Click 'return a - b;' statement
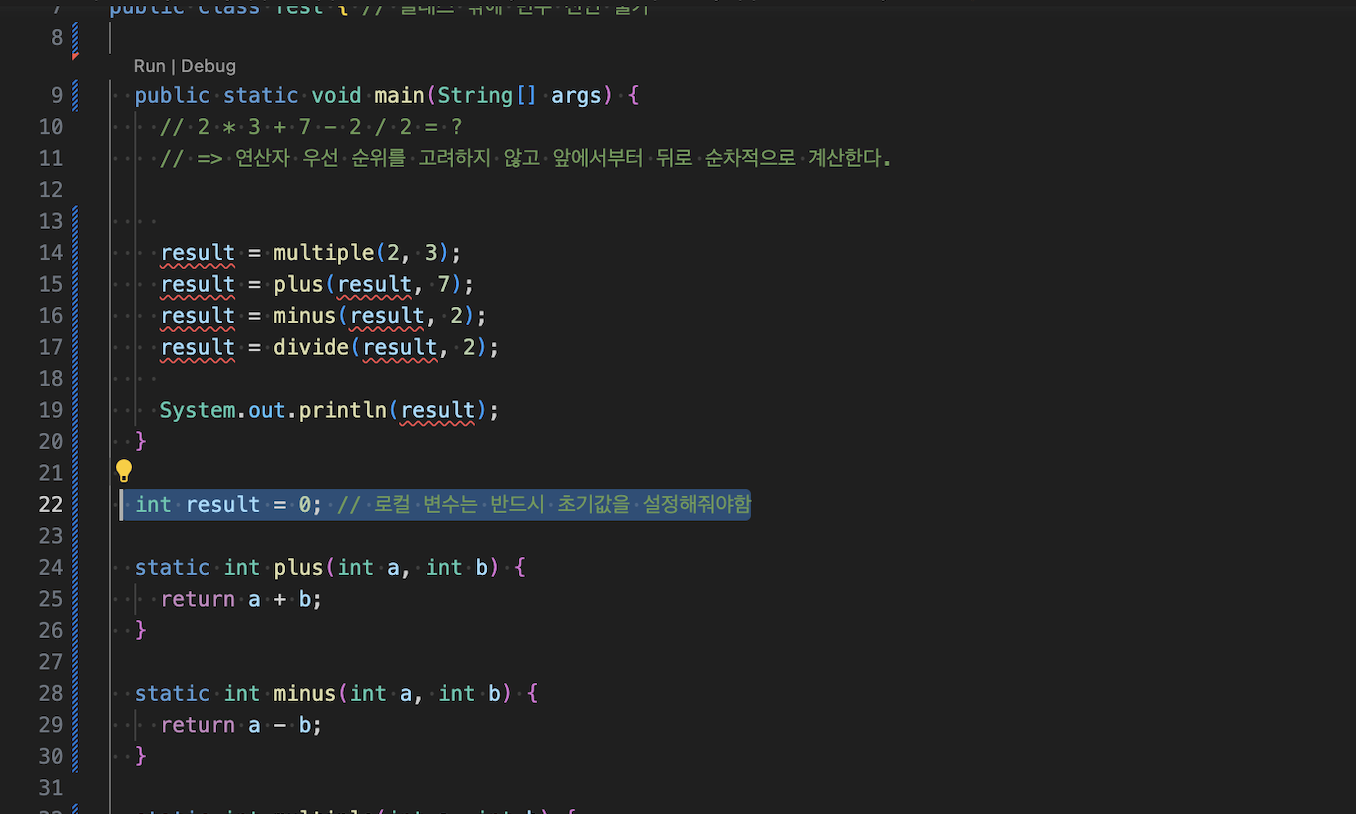This screenshot has width=1356, height=814. (241, 725)
